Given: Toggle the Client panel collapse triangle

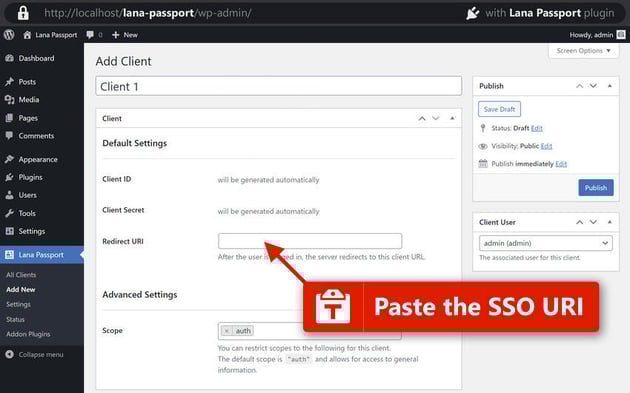Looking at the screenshot, I should [452, 119].
